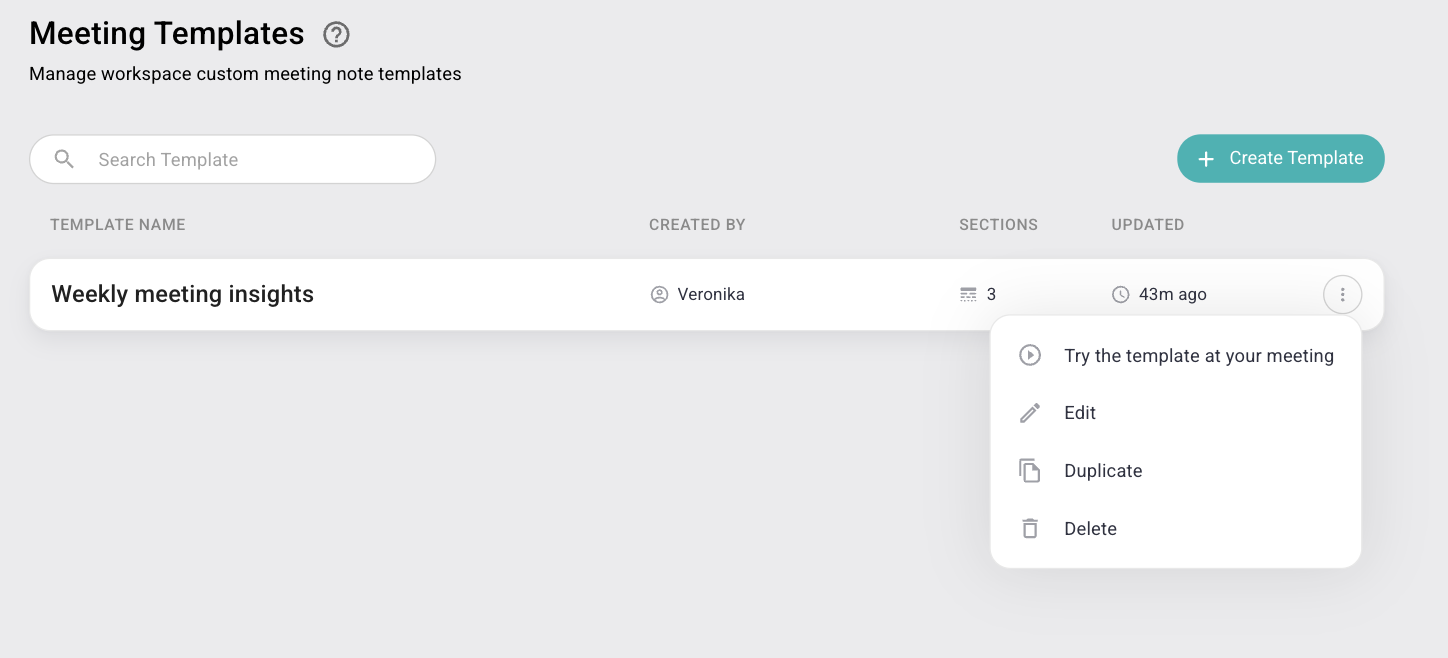Choose Edit from the context menu

(x=1080, y=413)
